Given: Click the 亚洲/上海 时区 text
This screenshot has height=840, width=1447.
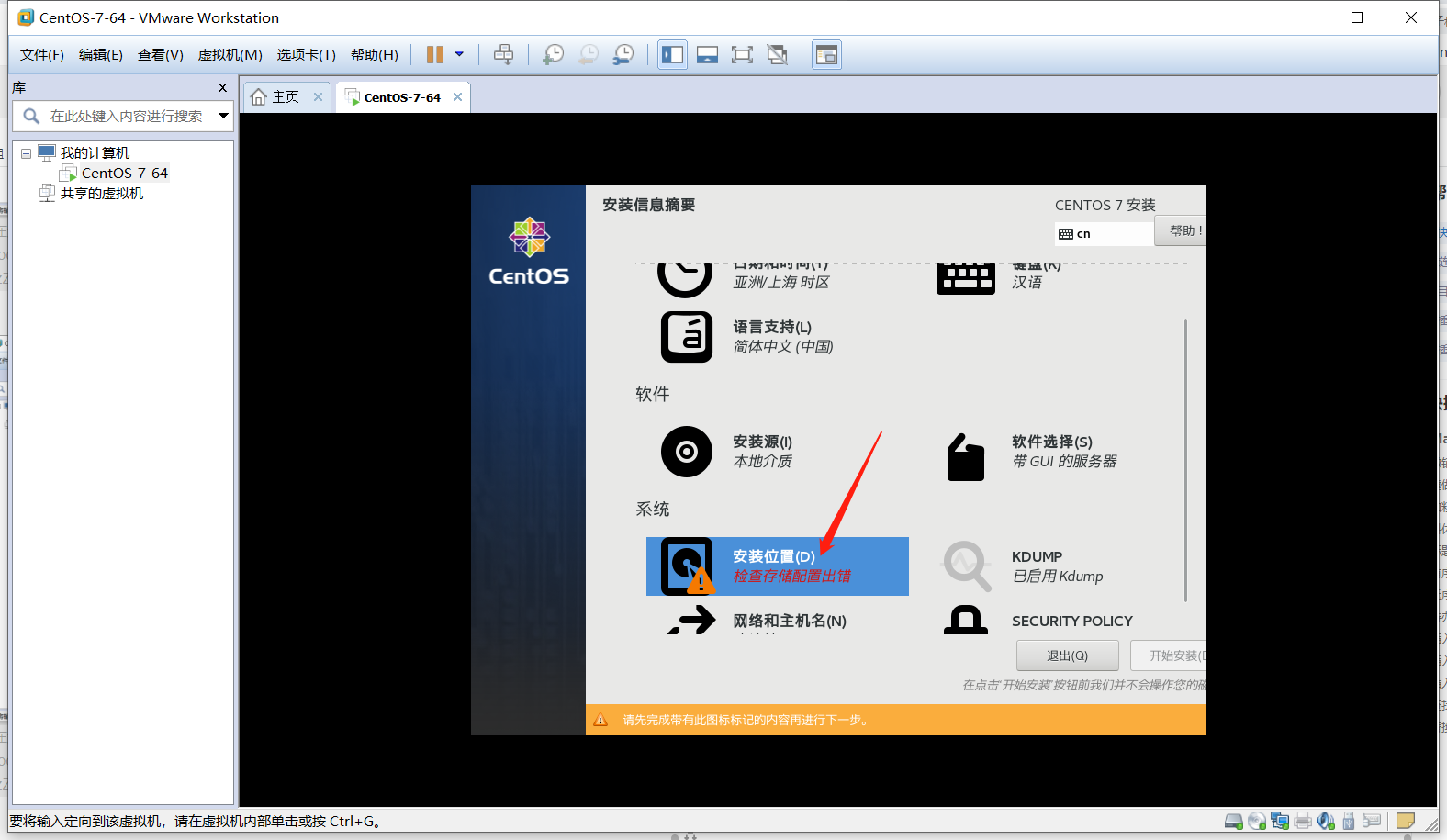Looking at the screenshot, I should [781, 283].
